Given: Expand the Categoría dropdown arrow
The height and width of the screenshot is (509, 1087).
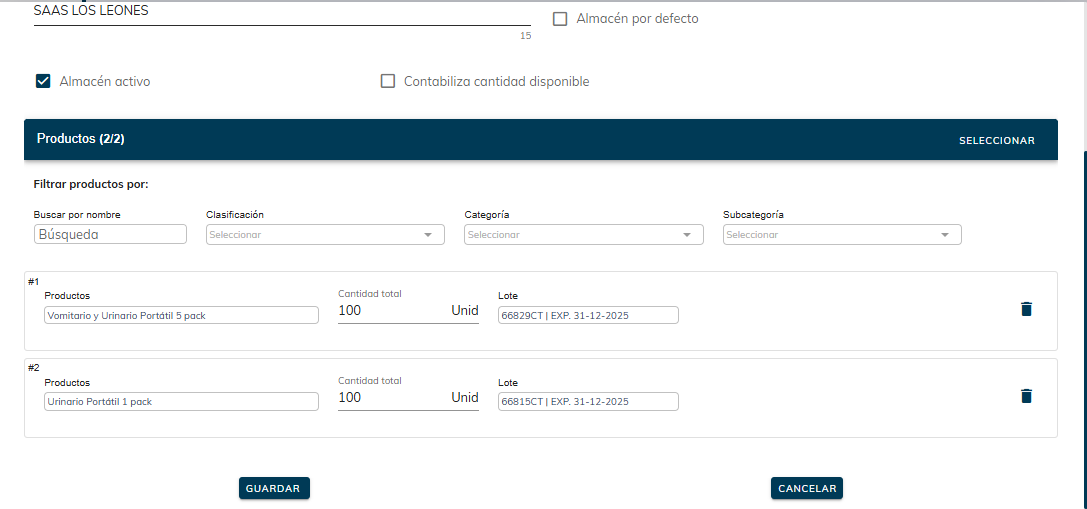Looking at the screenshot, I should pos(686,235).
